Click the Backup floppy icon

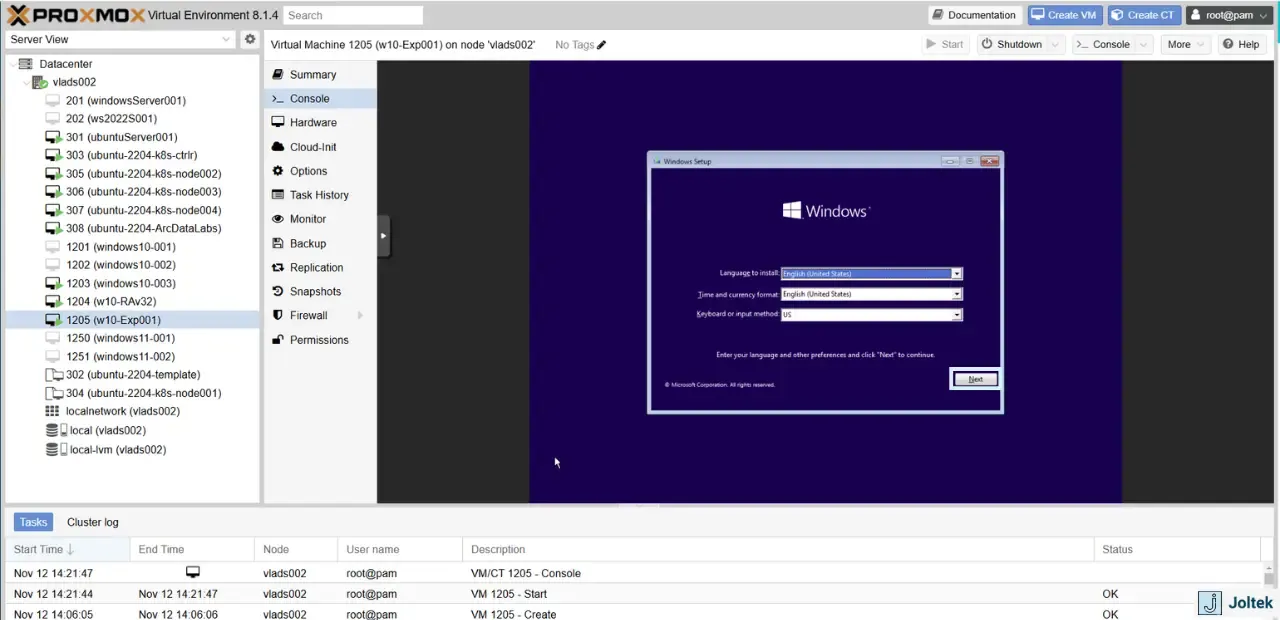pyautogui.click(x=278, y=243)
